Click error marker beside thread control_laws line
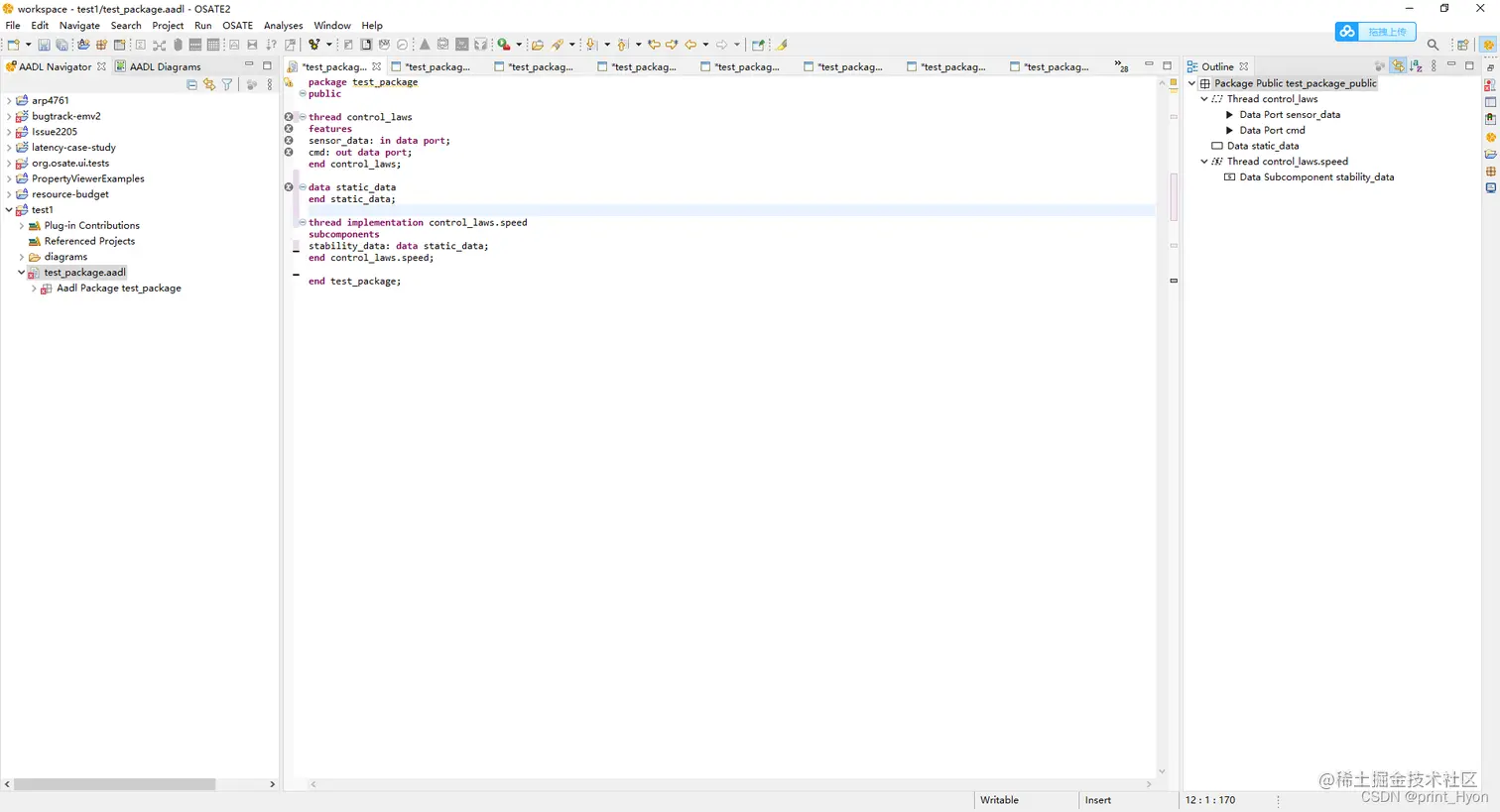 click(289, 117)
